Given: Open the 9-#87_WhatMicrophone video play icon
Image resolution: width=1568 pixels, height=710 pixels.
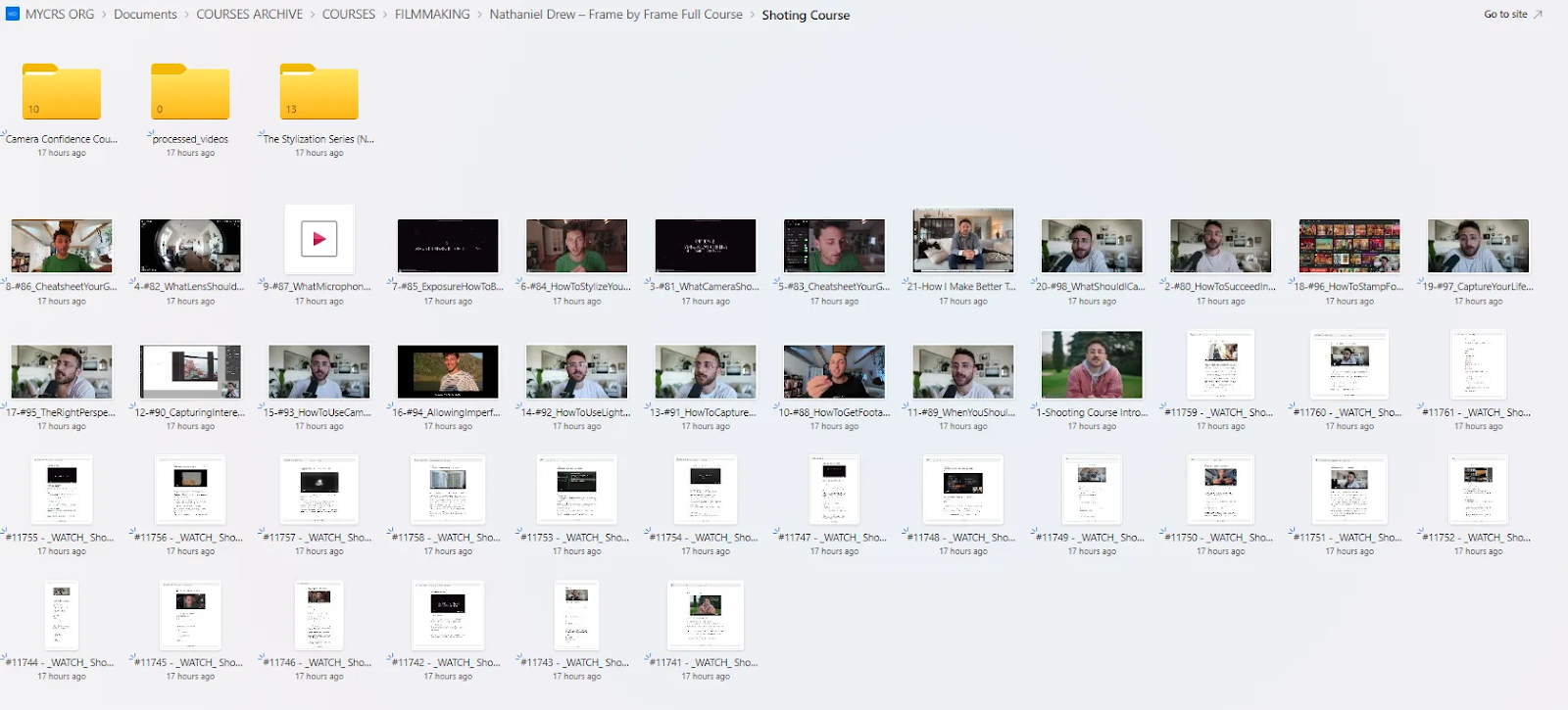Looking at the screenshot, I should pos(318,239).
